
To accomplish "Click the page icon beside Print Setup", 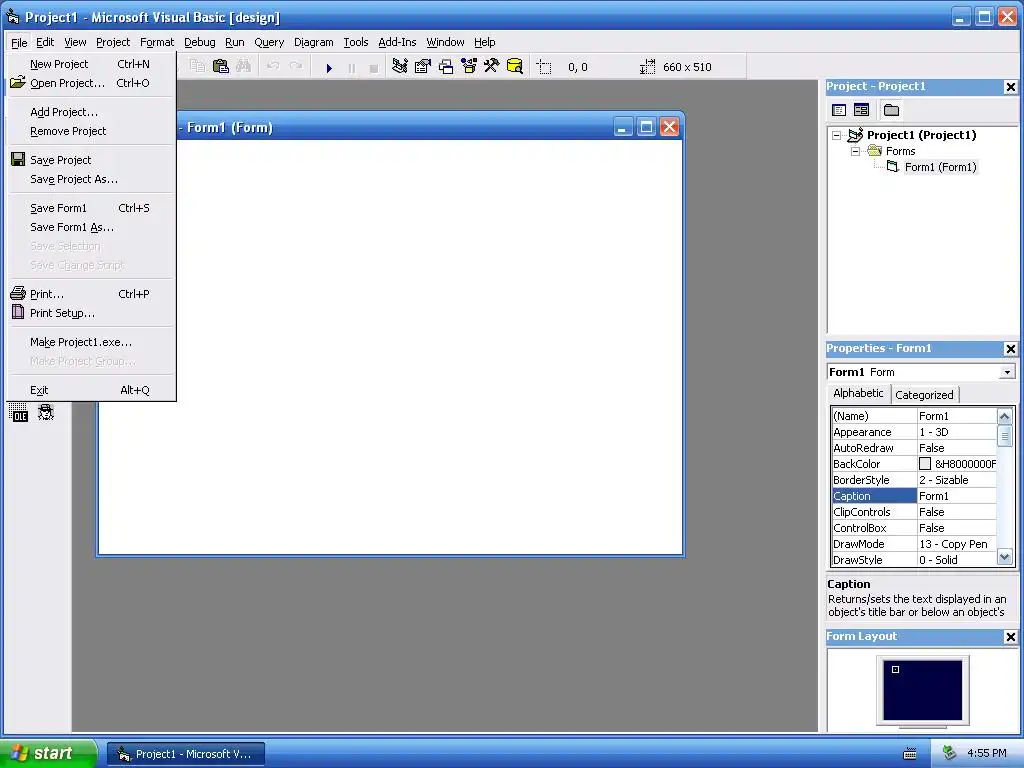I will pyautogui.click(x=18, y=312).
